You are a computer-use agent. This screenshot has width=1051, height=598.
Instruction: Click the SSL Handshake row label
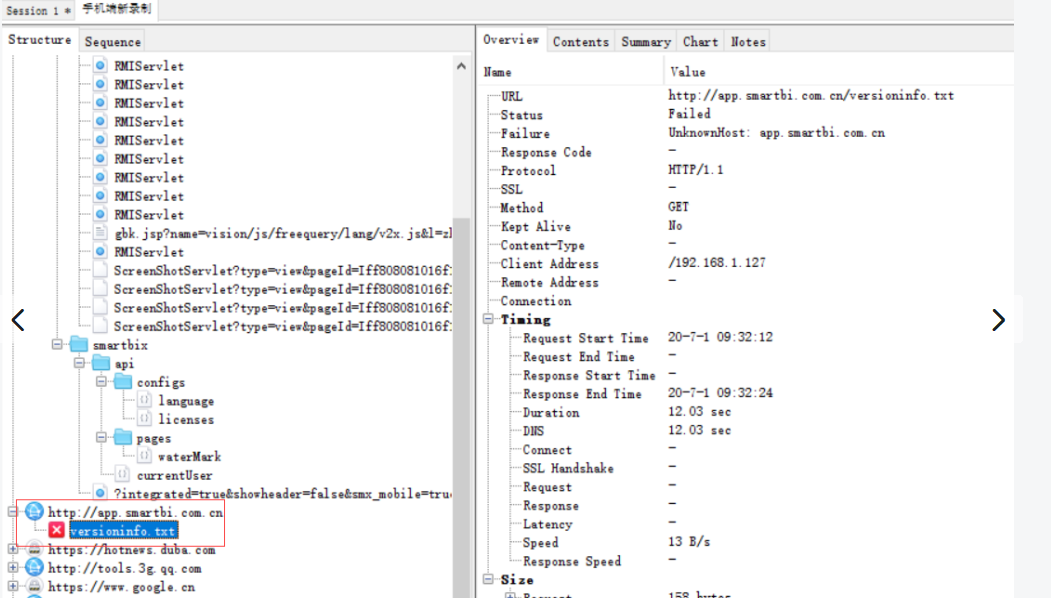(x=568, y=469)
